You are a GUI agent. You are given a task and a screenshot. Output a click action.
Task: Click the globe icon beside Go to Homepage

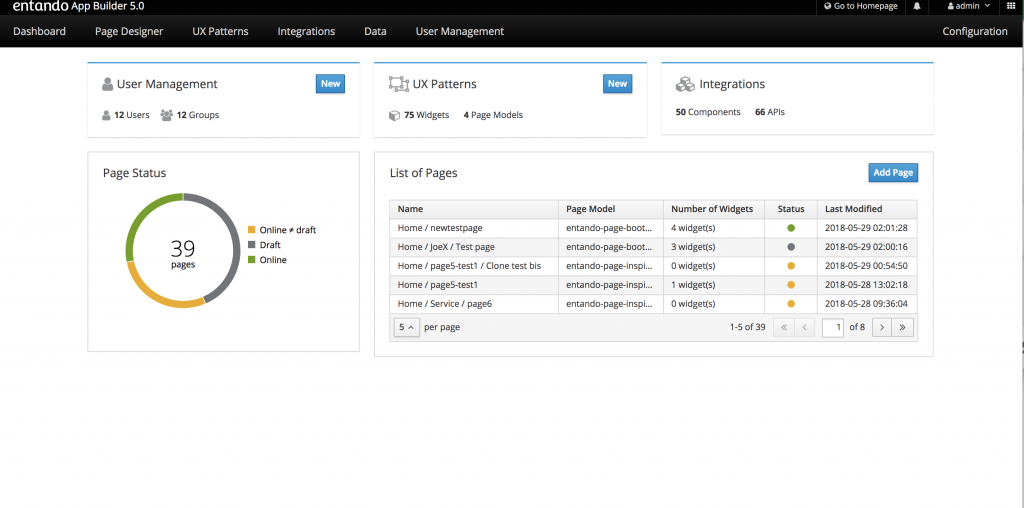point(827,6)
